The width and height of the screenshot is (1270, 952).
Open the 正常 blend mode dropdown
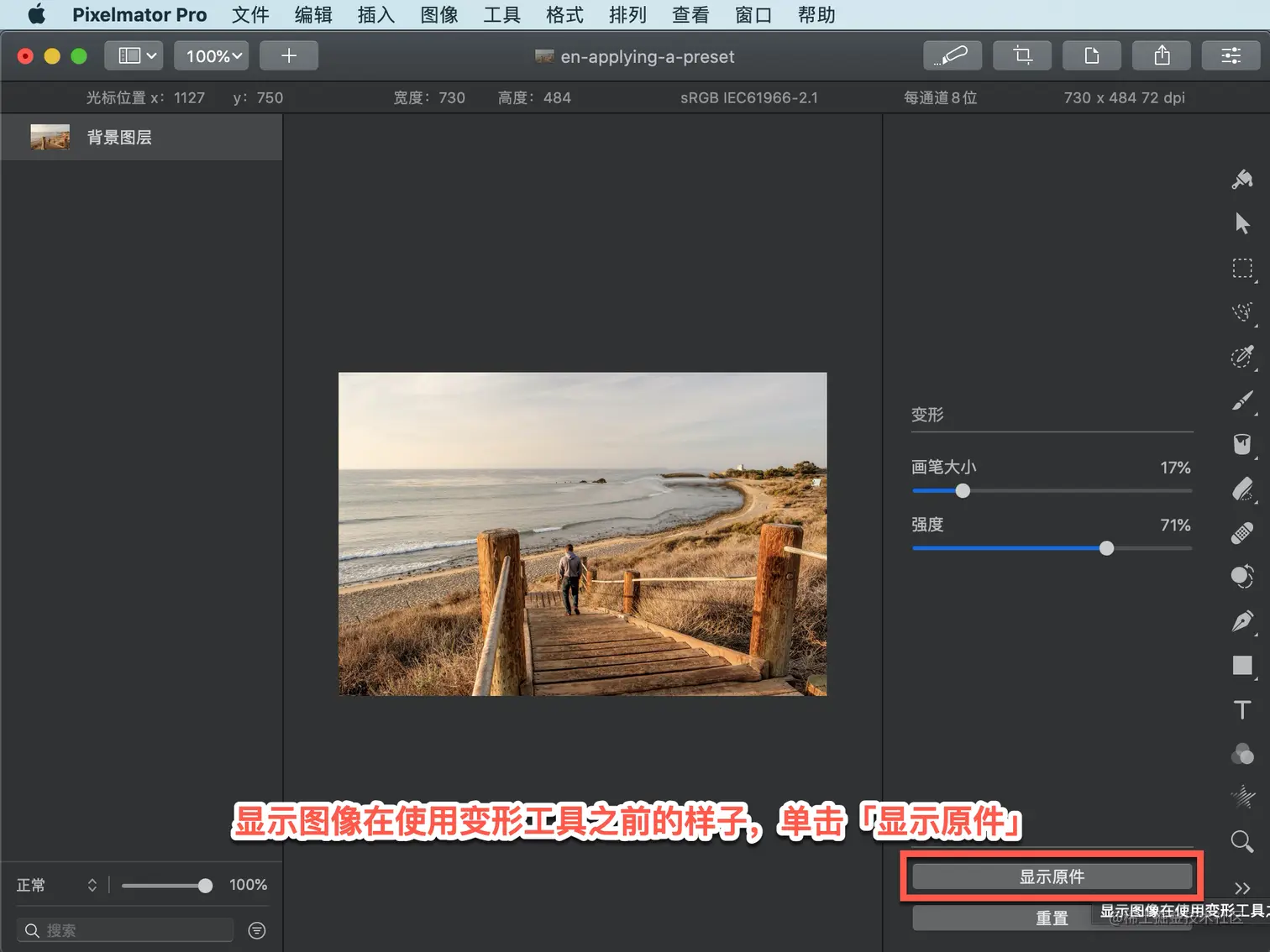57,885
